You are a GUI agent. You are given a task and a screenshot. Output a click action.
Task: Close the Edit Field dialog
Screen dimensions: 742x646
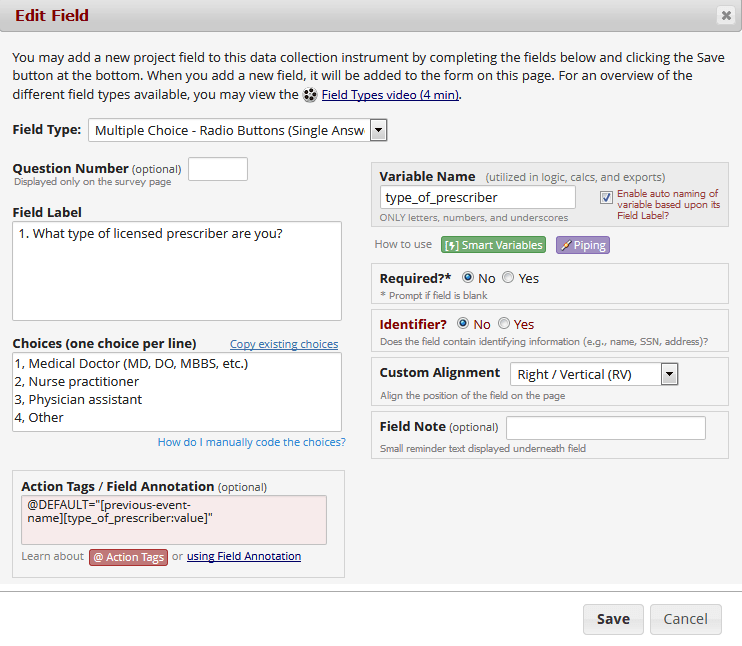726,16
